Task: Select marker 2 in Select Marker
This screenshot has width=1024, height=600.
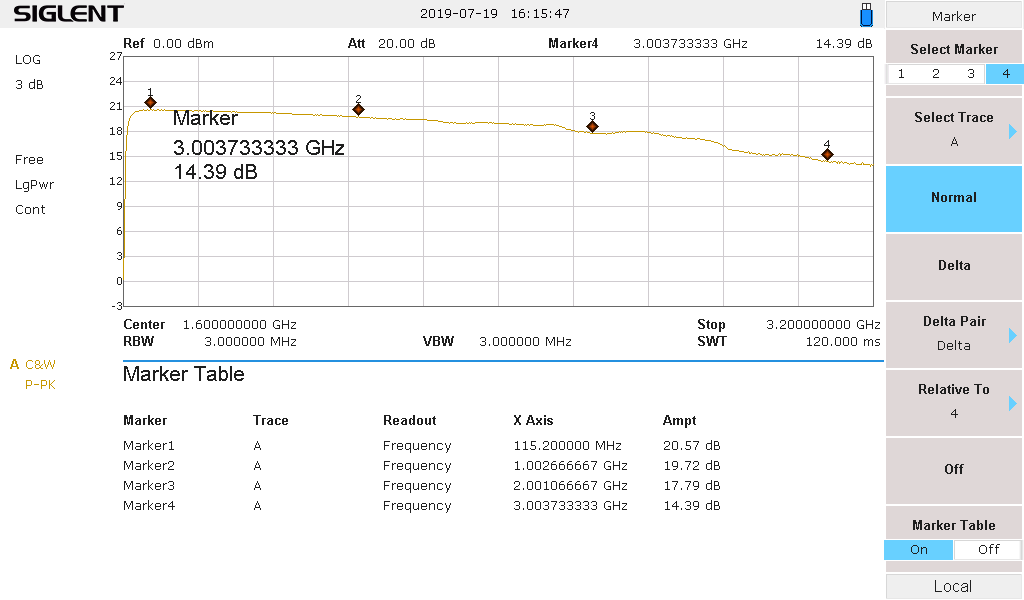Action: tap(936, 74)
